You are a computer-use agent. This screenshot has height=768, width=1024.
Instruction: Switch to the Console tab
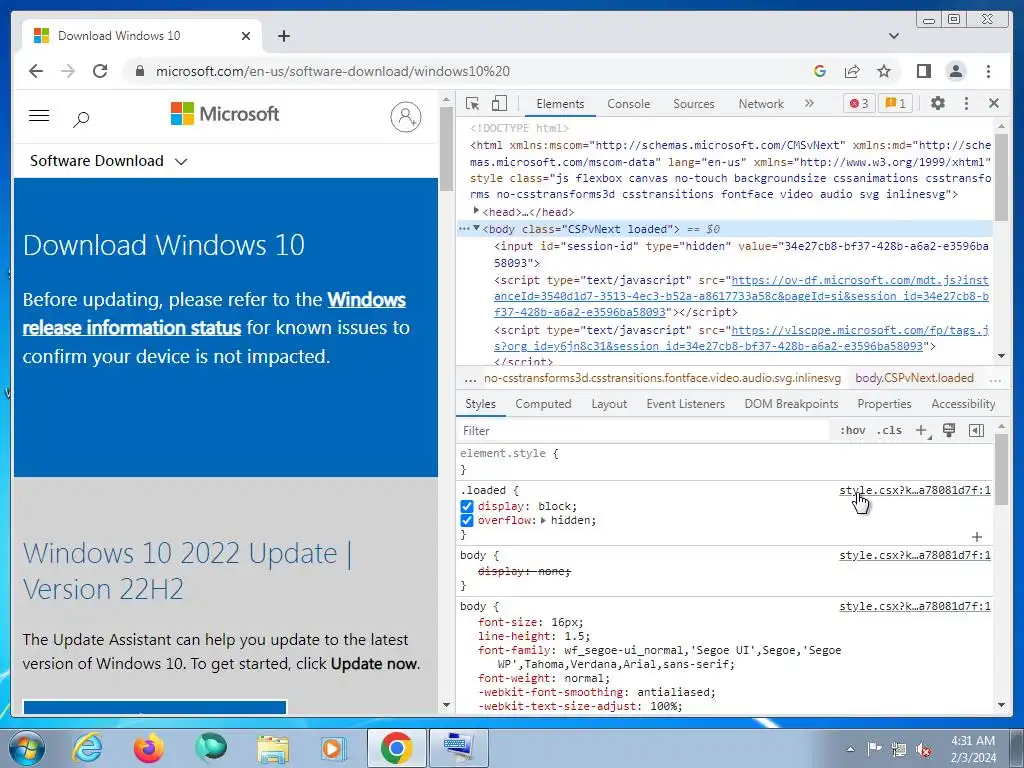click(x=628, y=104)
